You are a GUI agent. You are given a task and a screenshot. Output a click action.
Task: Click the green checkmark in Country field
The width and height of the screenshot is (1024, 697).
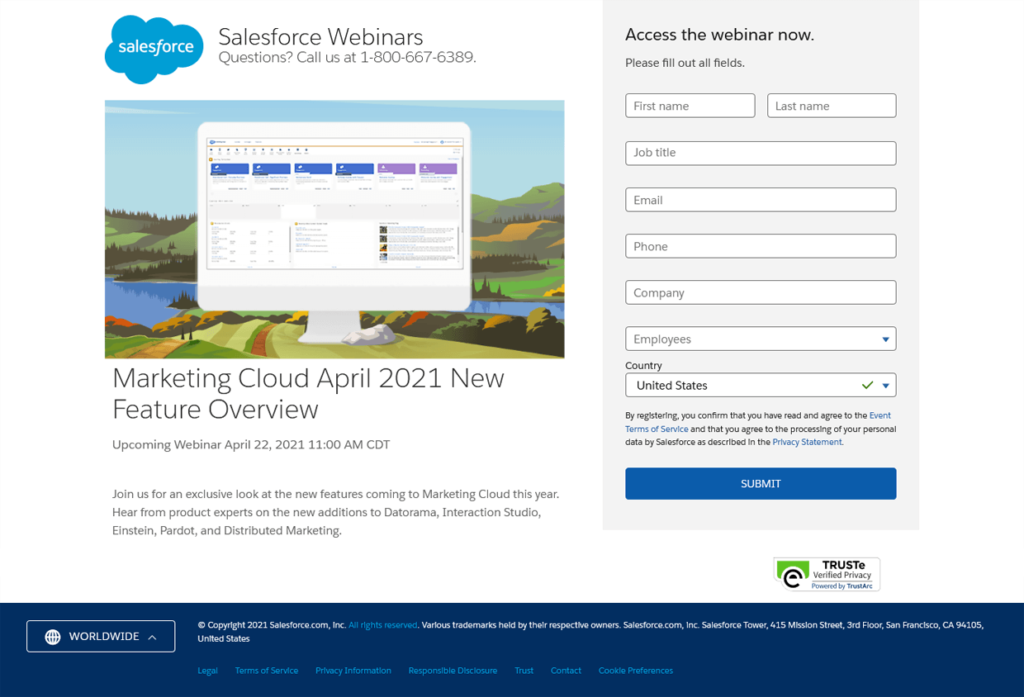point(867,385)
